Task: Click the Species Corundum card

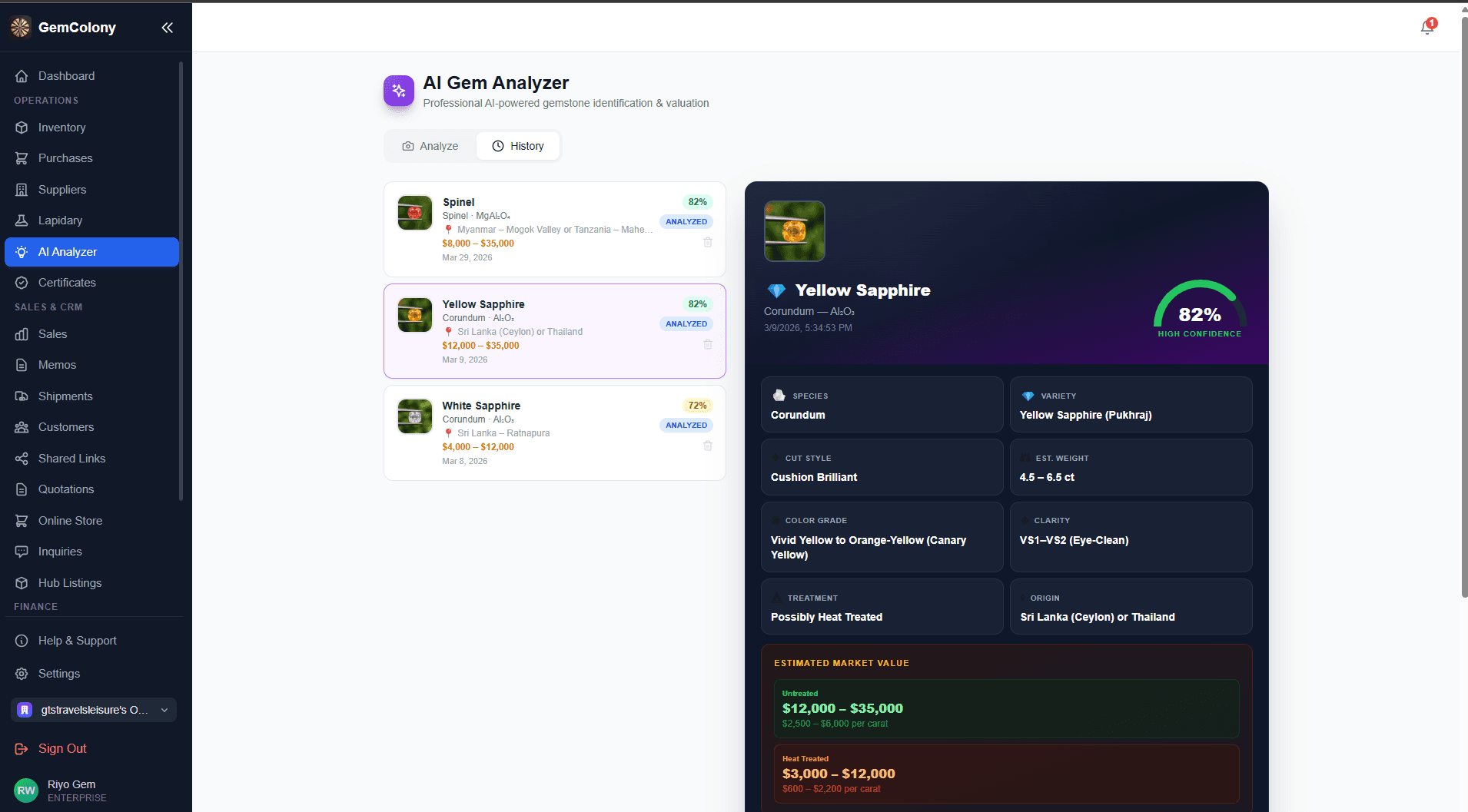Action: [x=882, y=405]
